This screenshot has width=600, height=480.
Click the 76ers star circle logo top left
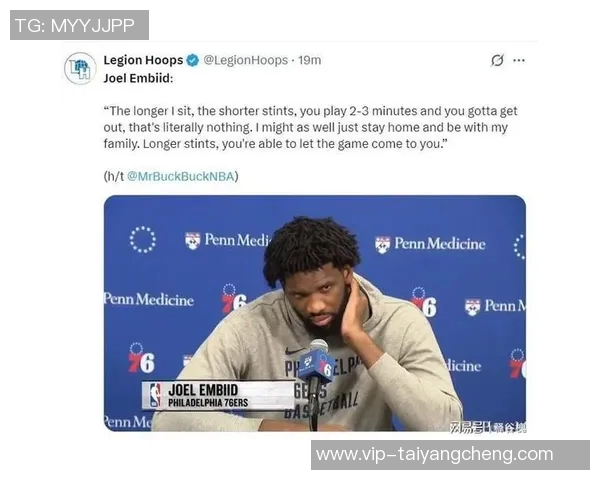(142, 240)
